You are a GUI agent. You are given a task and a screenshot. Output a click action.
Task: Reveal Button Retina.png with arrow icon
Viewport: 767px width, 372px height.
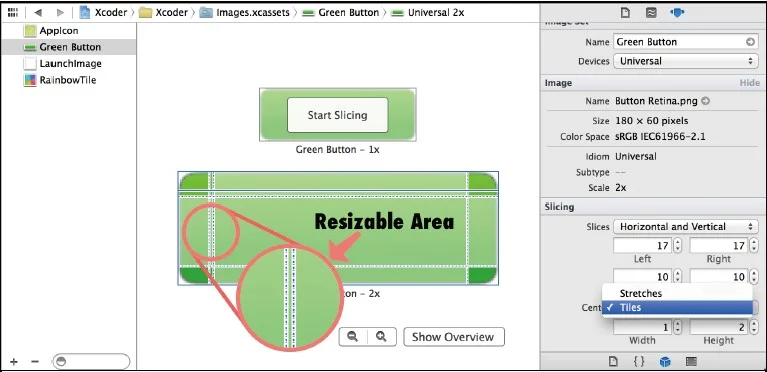pyautogui.click(x=705, y=101)
